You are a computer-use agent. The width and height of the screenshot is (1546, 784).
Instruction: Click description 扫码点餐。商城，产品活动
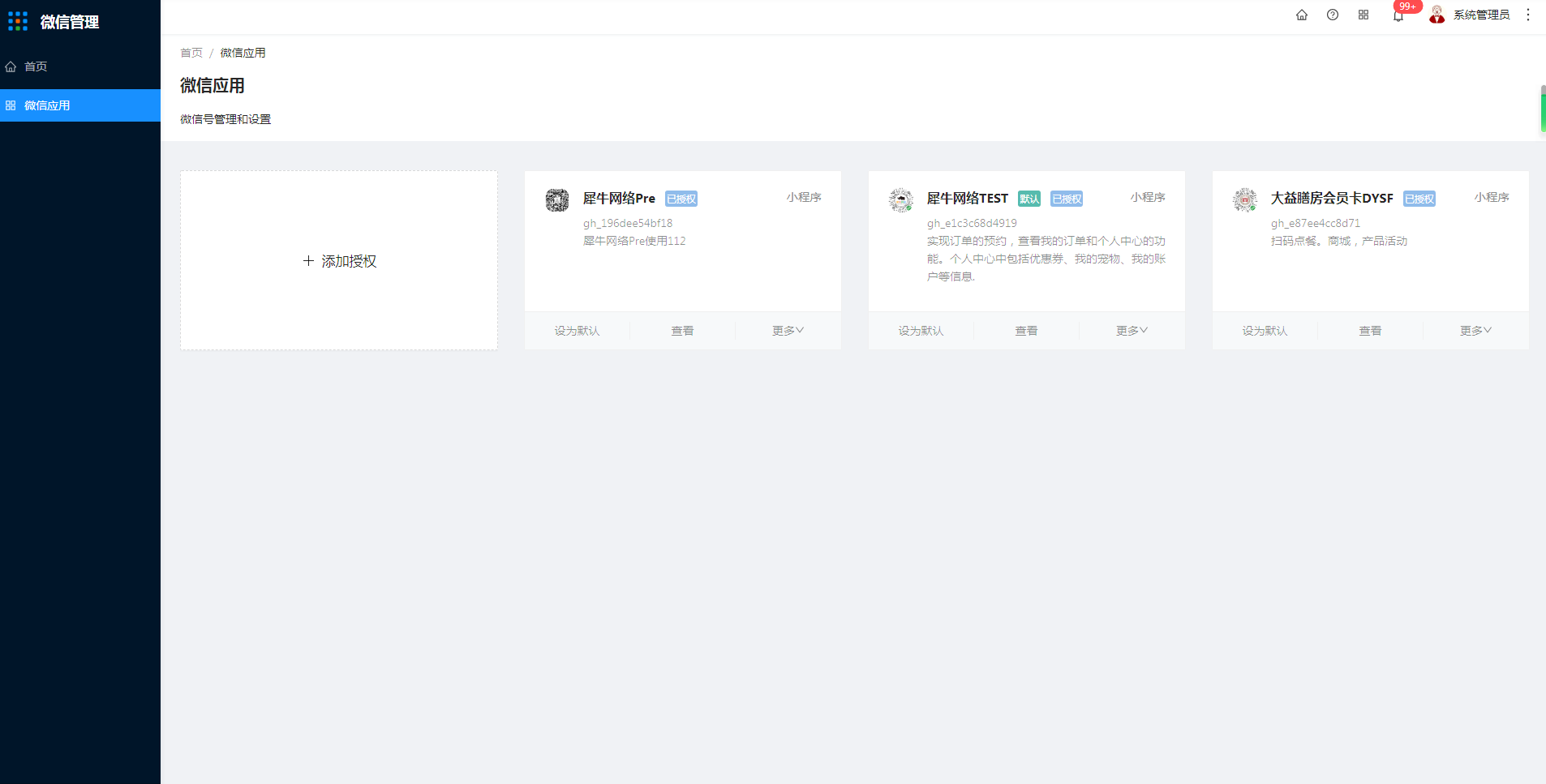1339,241
